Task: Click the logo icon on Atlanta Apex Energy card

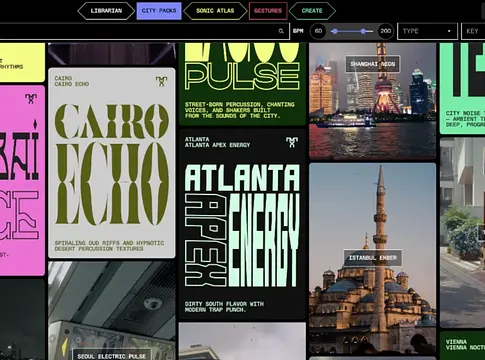Action: click(x=292, y=142)
